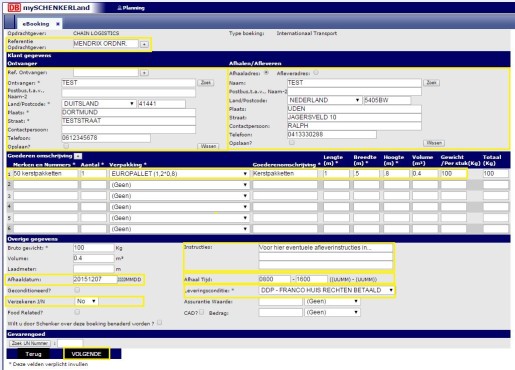Open the DUITSLAND country dropdown

click(x=99, y=104)
